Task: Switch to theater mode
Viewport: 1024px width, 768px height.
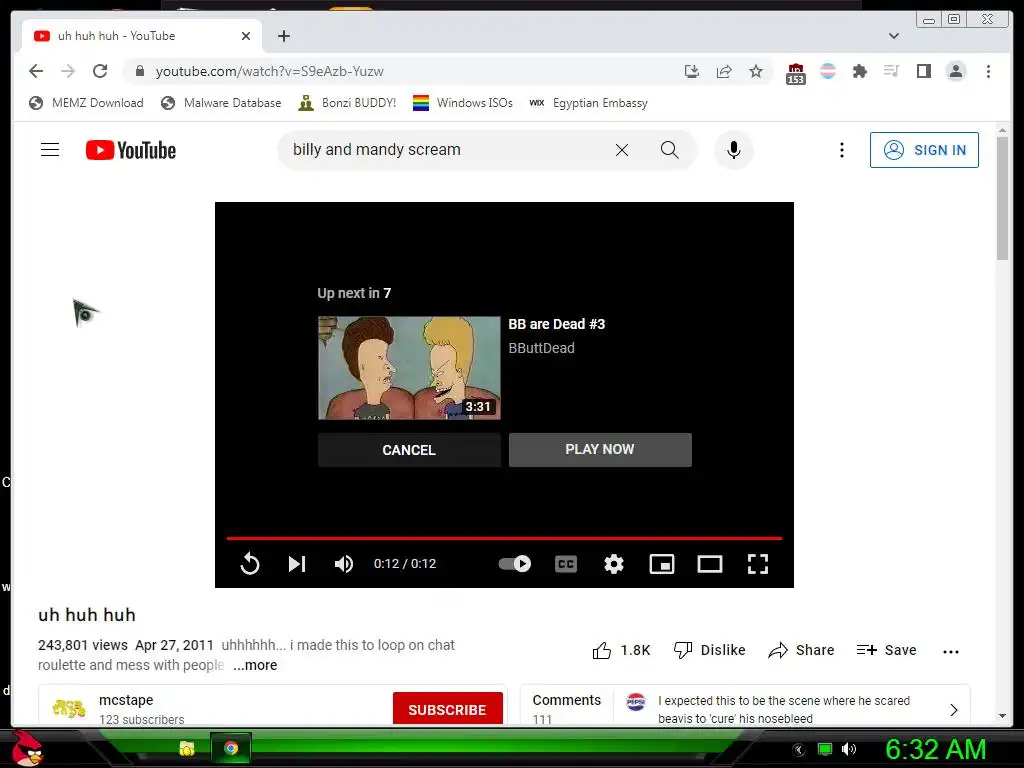Action: 710,564
